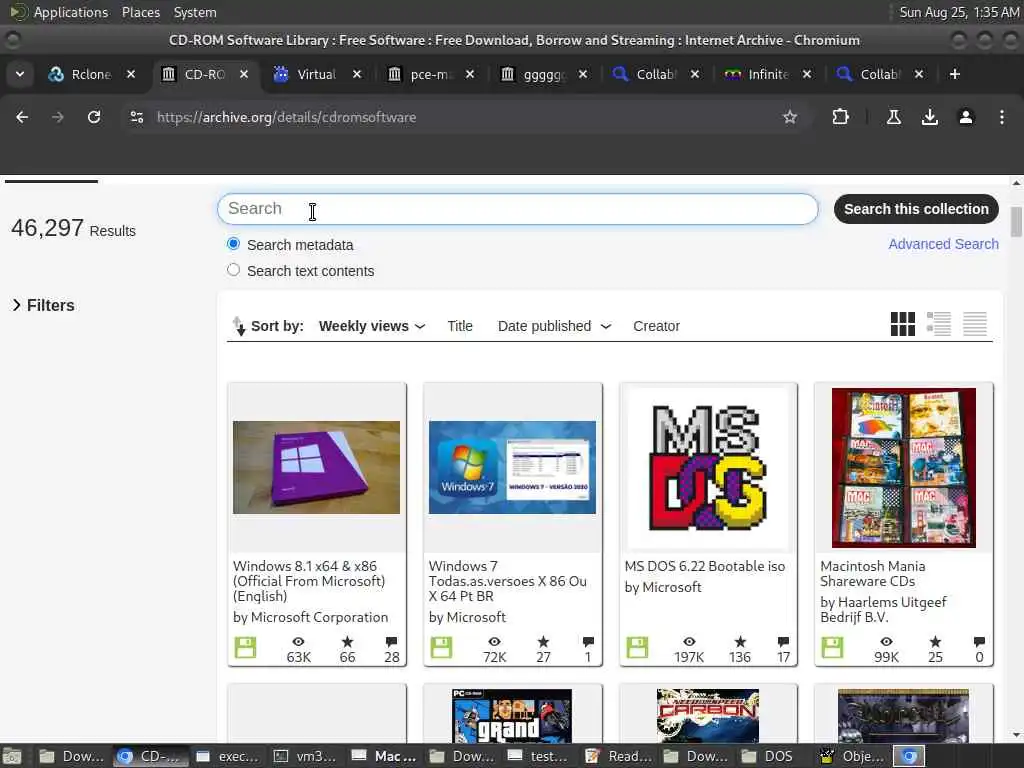Switch to extended list view icon
The height and width of the screenshot is (768, 1024).
tap(938, 324)
